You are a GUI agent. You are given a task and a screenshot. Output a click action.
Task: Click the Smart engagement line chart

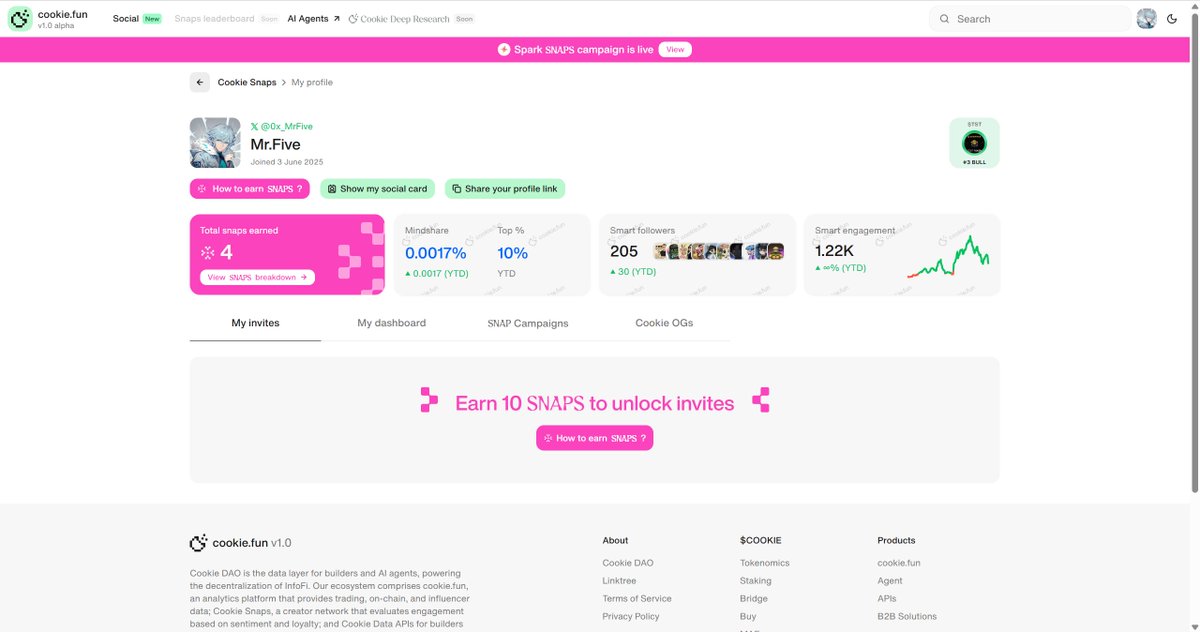click(x=949, y=257)
